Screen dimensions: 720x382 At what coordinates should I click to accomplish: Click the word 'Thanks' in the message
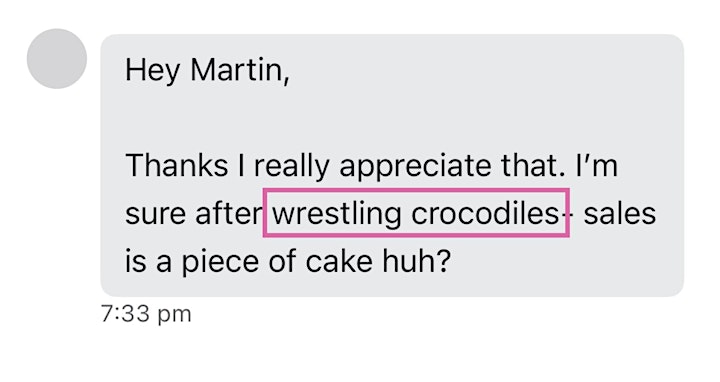click(x=176, y=165)
